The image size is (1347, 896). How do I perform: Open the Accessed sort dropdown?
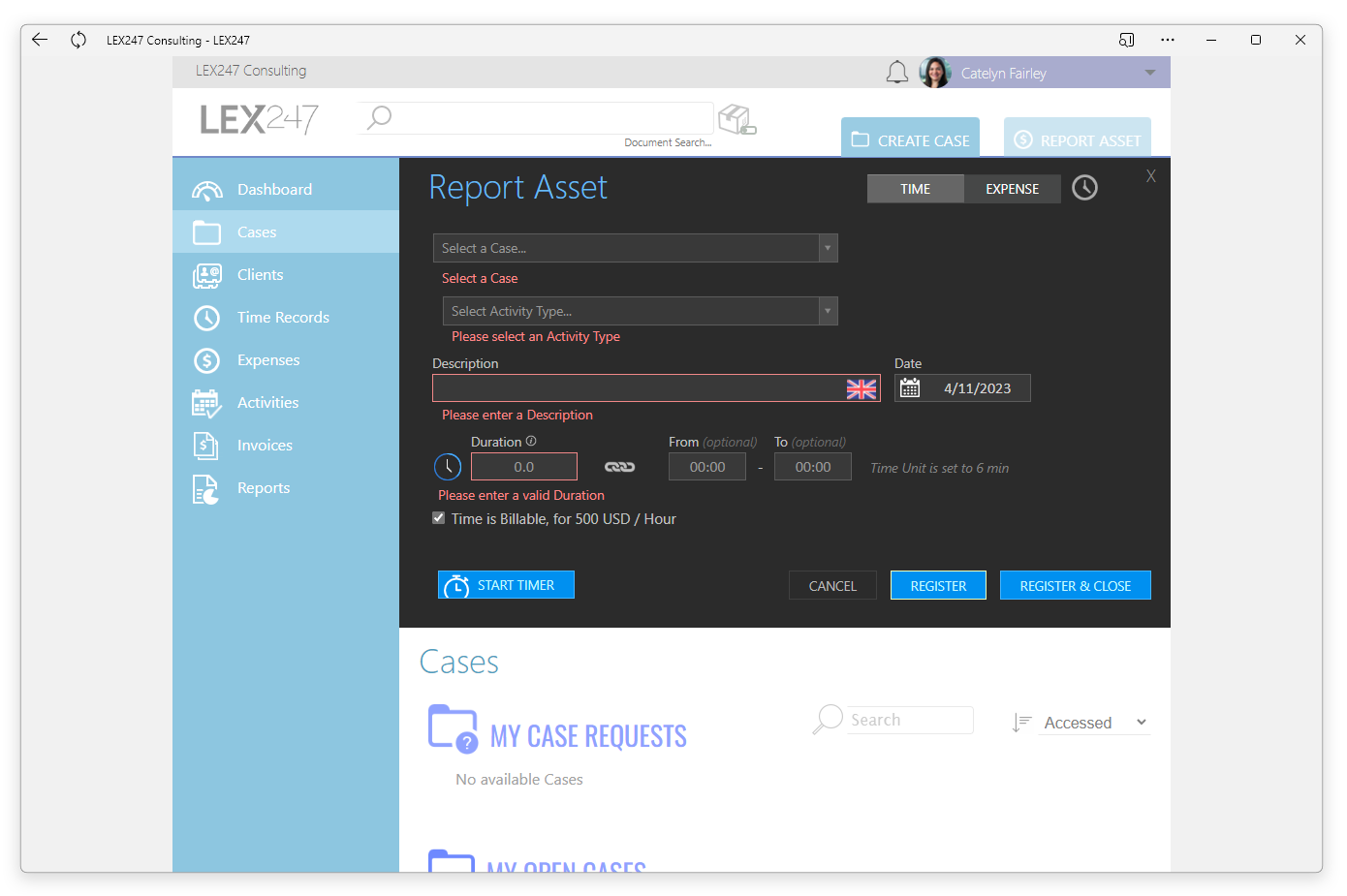click(x=1095, y=723)
